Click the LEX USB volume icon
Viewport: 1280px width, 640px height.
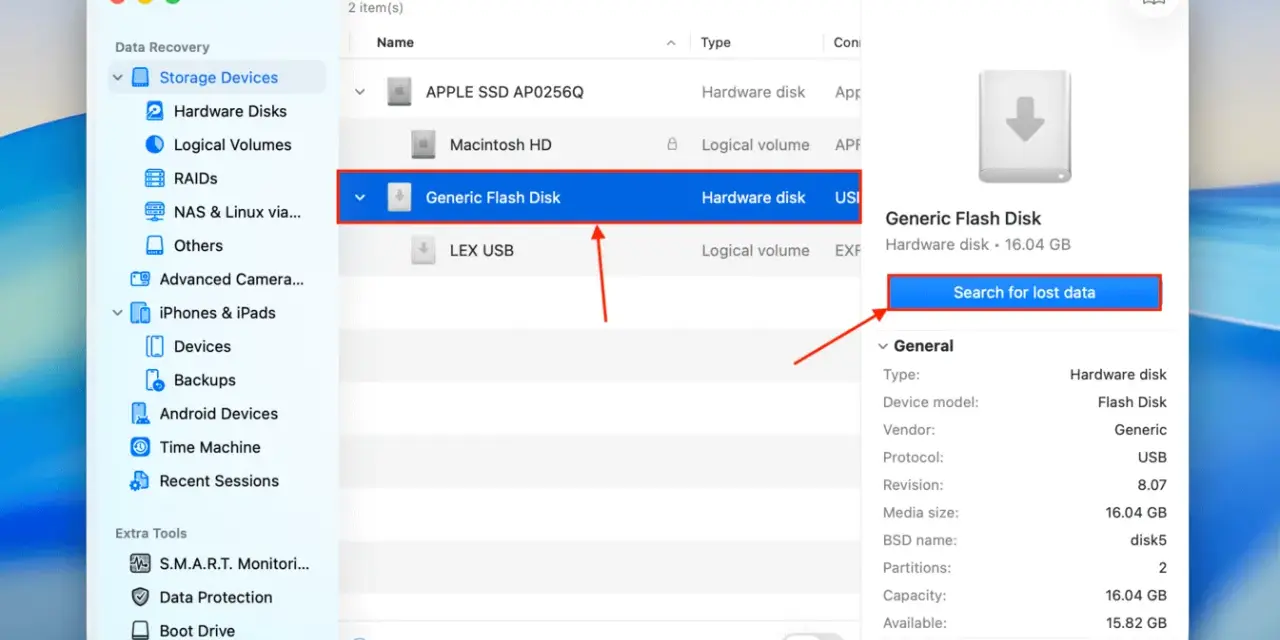click(423, 250)
